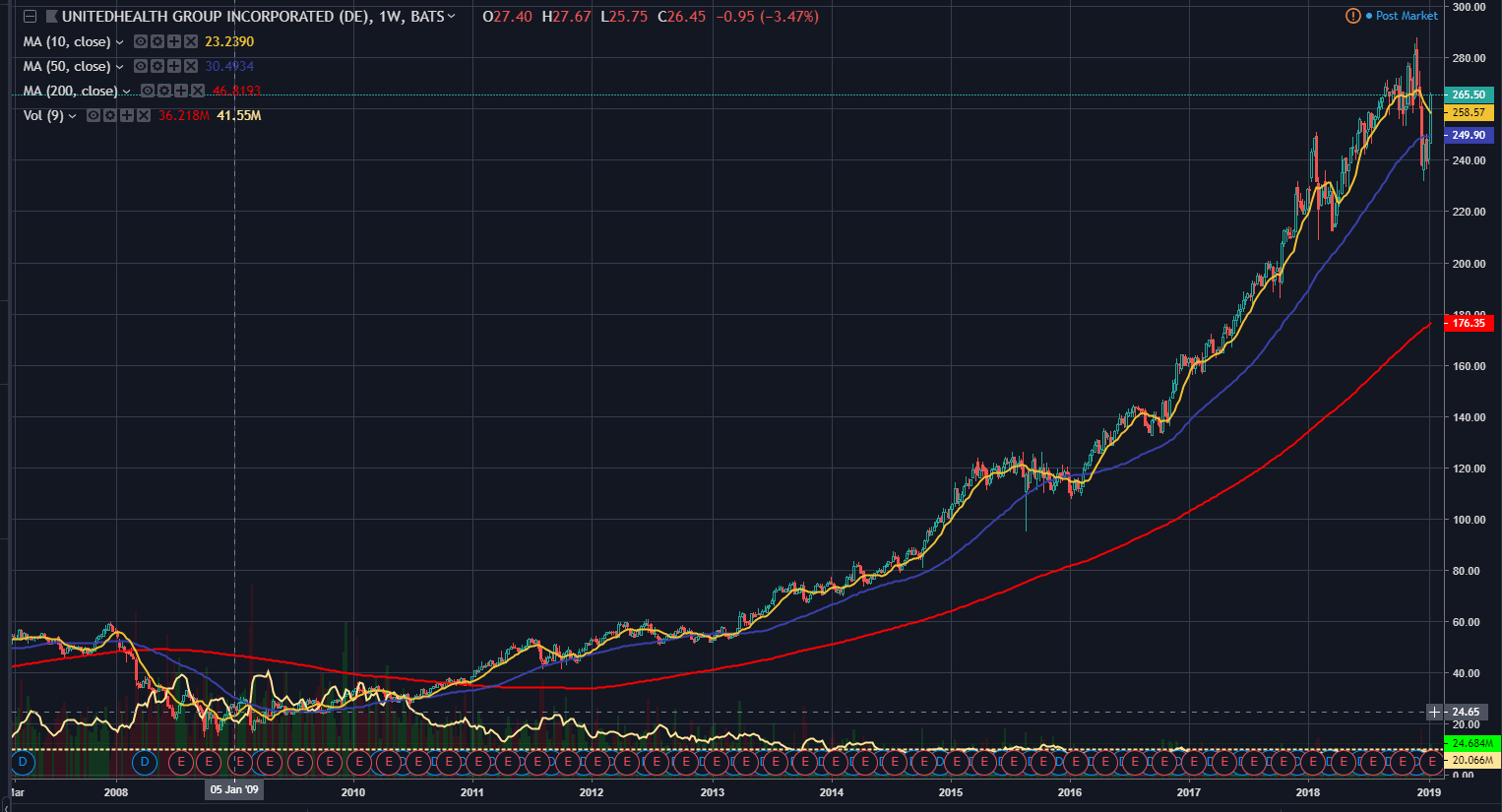Click the 300.00 price scale label
Viewport: 1502px width, 812px height.
(1469, 7)
